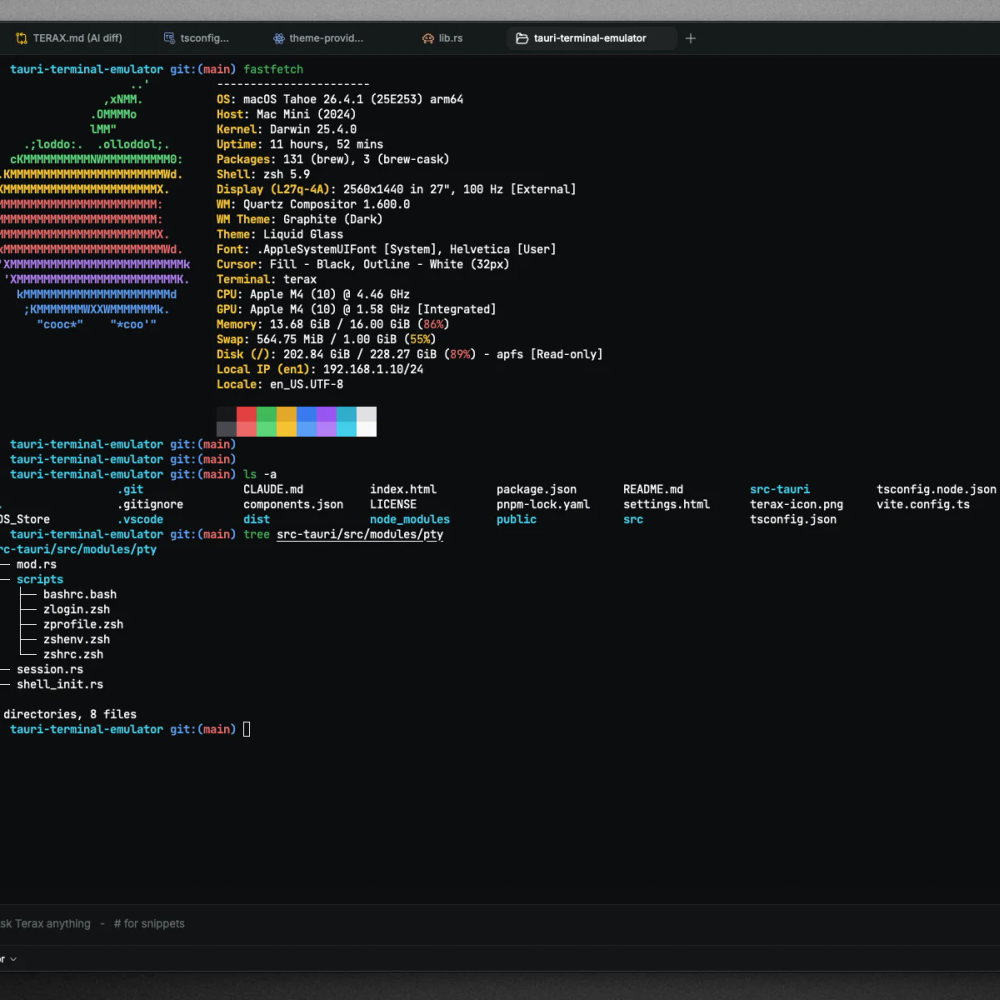Click the fastfetch command text

coord(273,69)
